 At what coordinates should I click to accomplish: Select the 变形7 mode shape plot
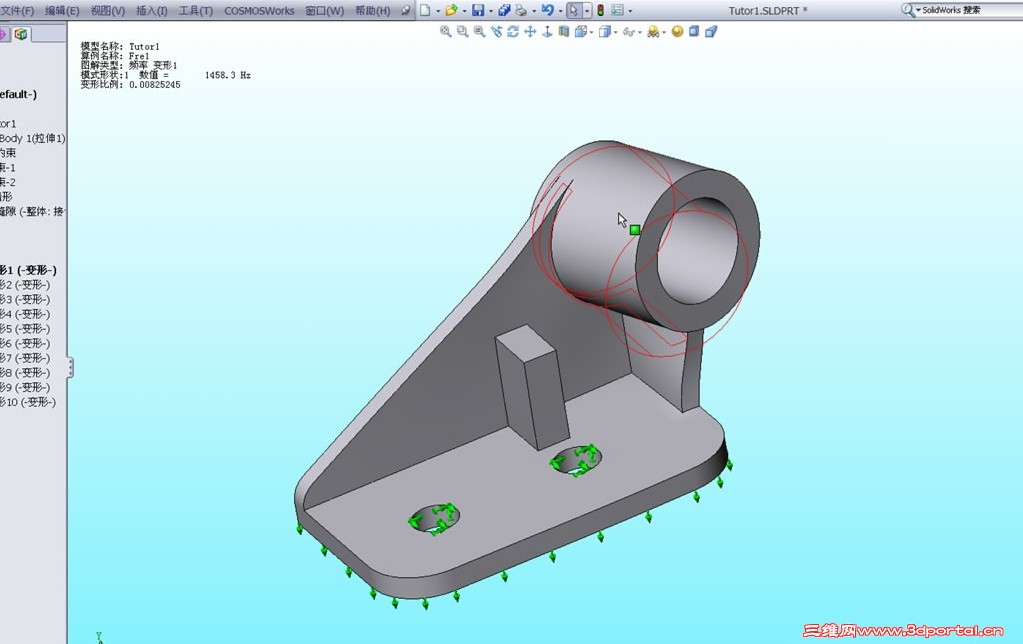25,358
